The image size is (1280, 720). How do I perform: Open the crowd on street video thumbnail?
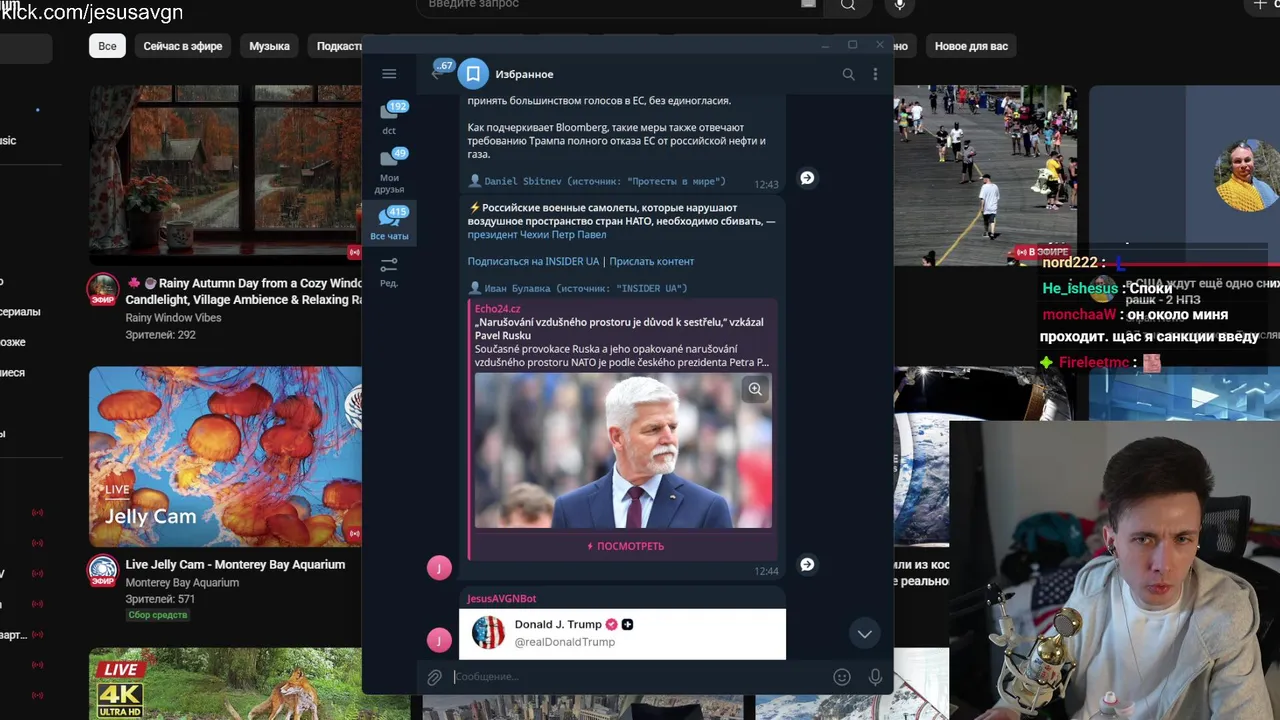coord(985,175)
